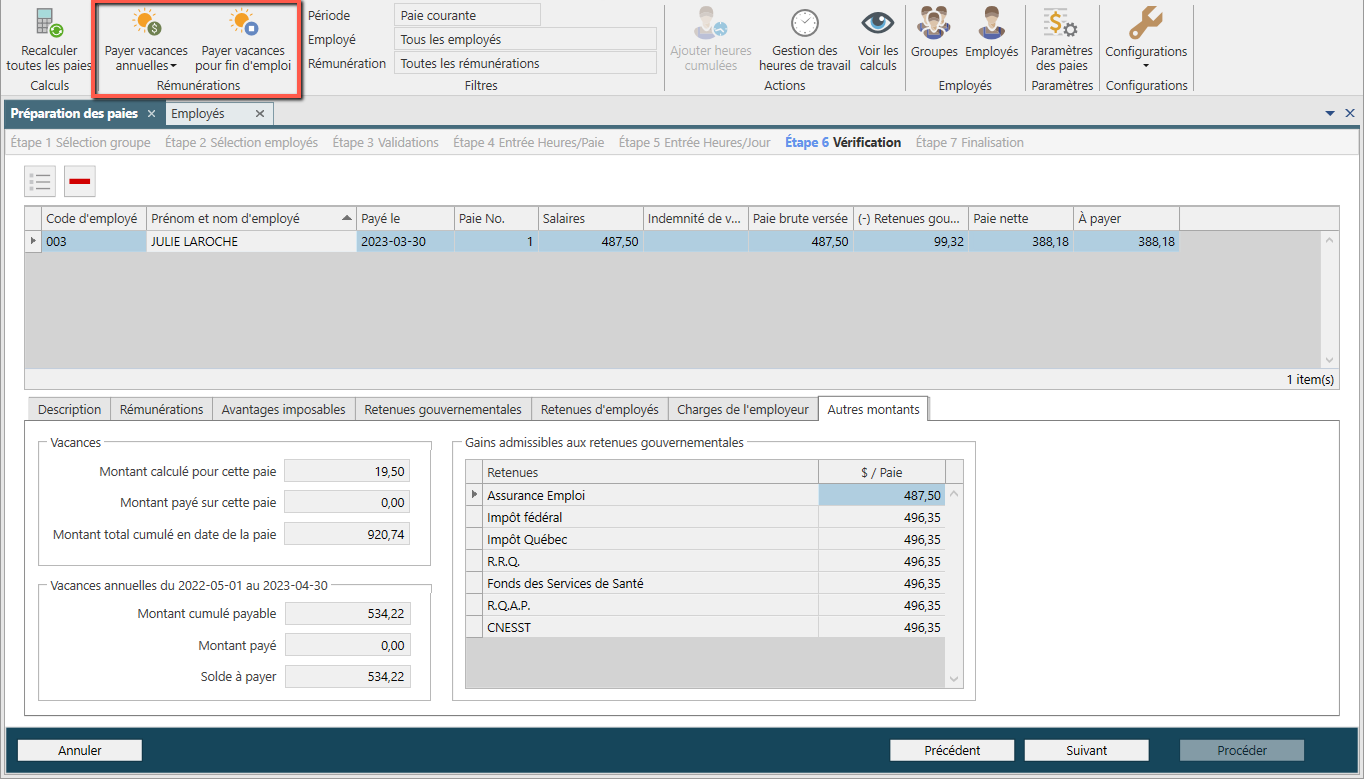Open the tab list dropdown arrow

(x=1330, y=114)
